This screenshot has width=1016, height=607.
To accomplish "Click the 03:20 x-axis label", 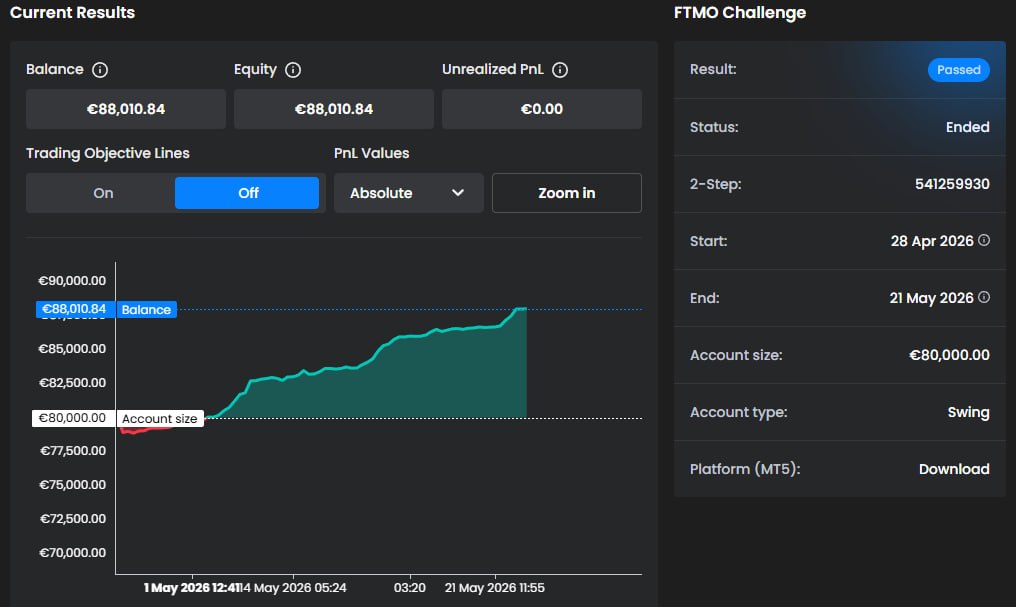I will 410,588.
